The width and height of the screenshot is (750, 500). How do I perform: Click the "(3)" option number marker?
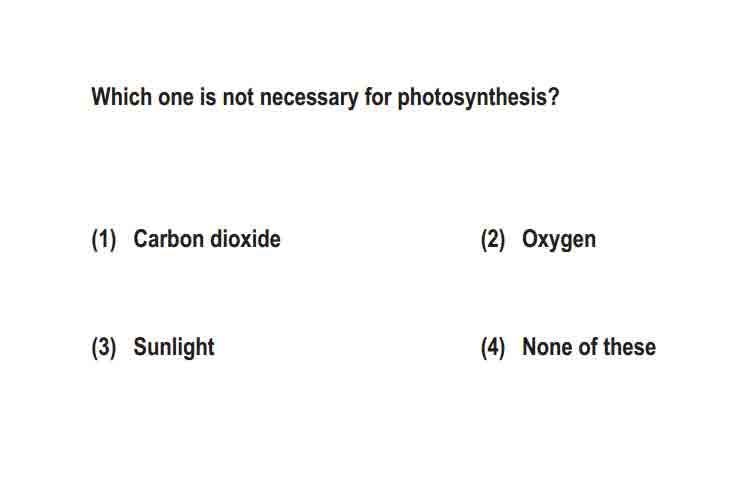(104, 348)
